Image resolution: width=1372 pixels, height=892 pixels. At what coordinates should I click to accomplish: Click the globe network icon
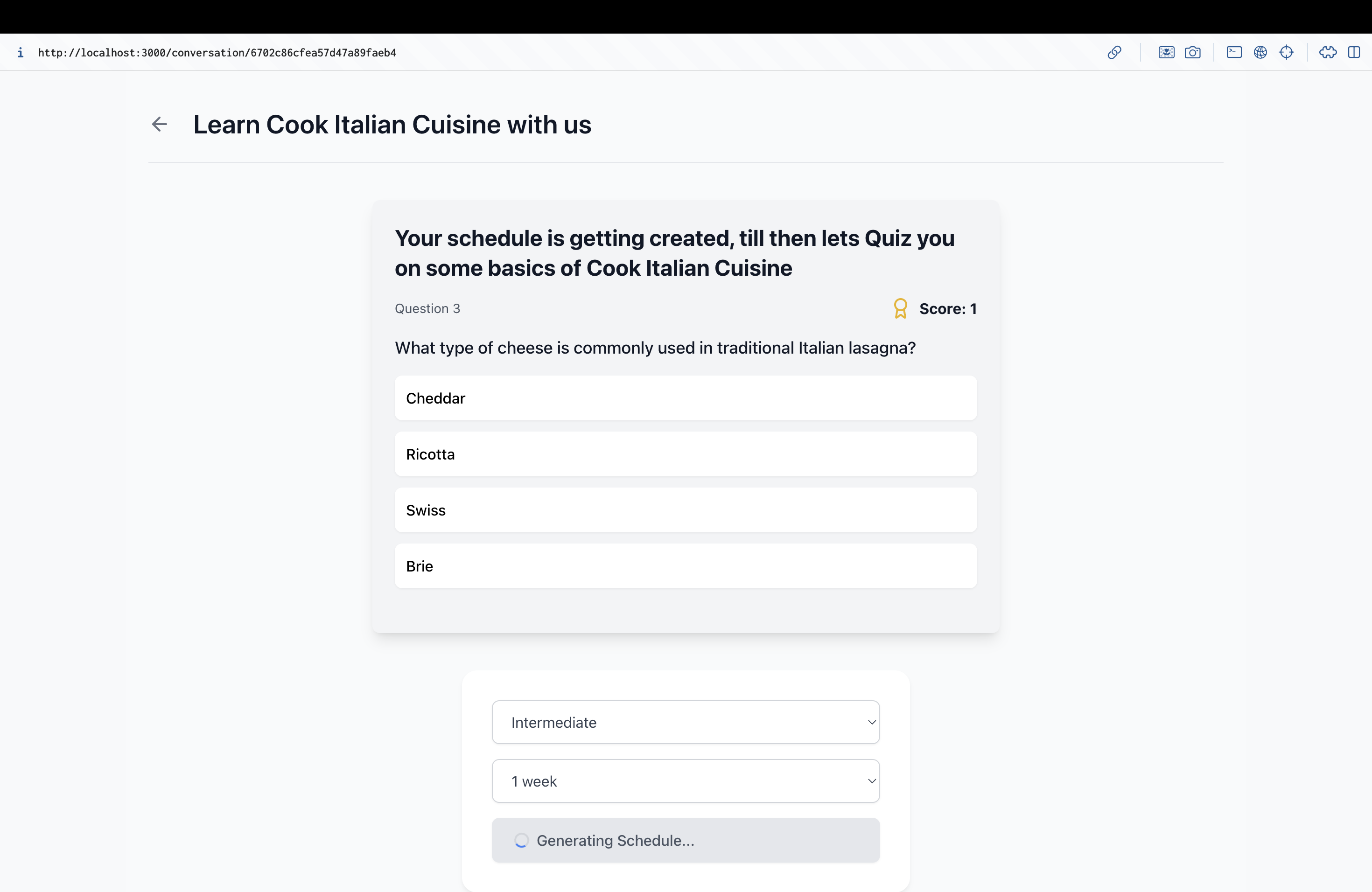tap(1260, 52)
